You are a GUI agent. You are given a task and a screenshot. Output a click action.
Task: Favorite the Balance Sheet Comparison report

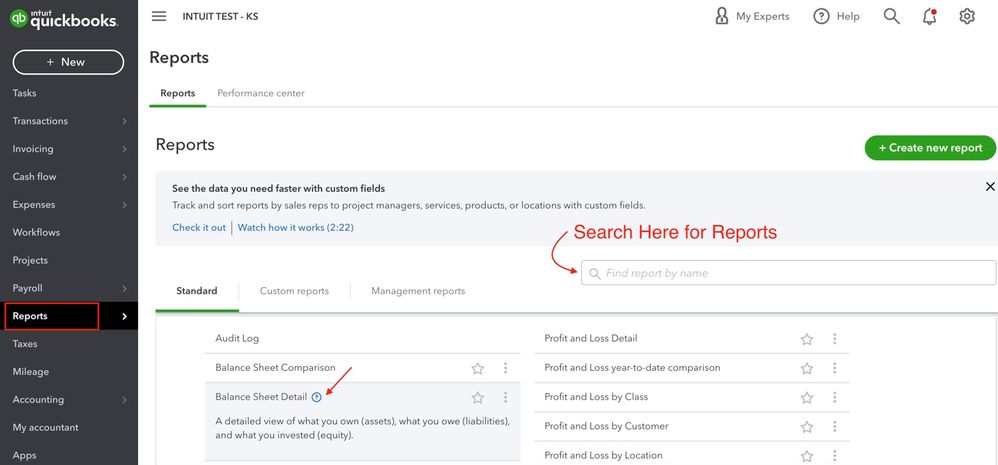477,368
